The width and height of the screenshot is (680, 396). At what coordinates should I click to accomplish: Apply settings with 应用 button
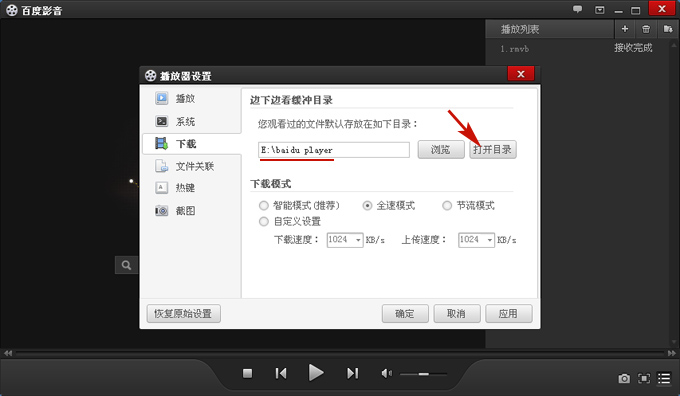pyautogui.click(x=509, y=314)
